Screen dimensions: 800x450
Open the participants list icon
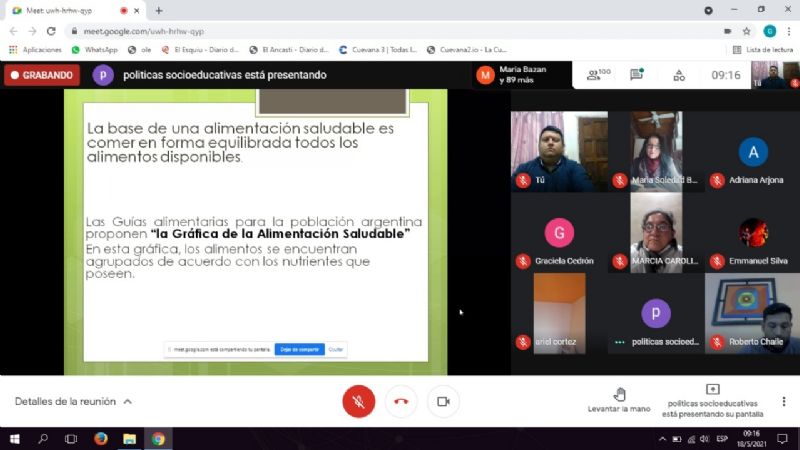(x=598, y=74)
